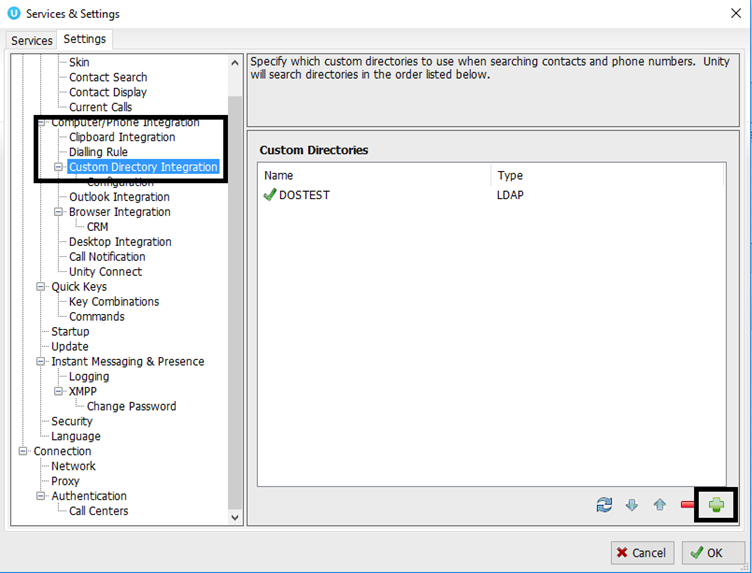
Task: Select Instant Messaging & Presence item
Action: (128, 361)
